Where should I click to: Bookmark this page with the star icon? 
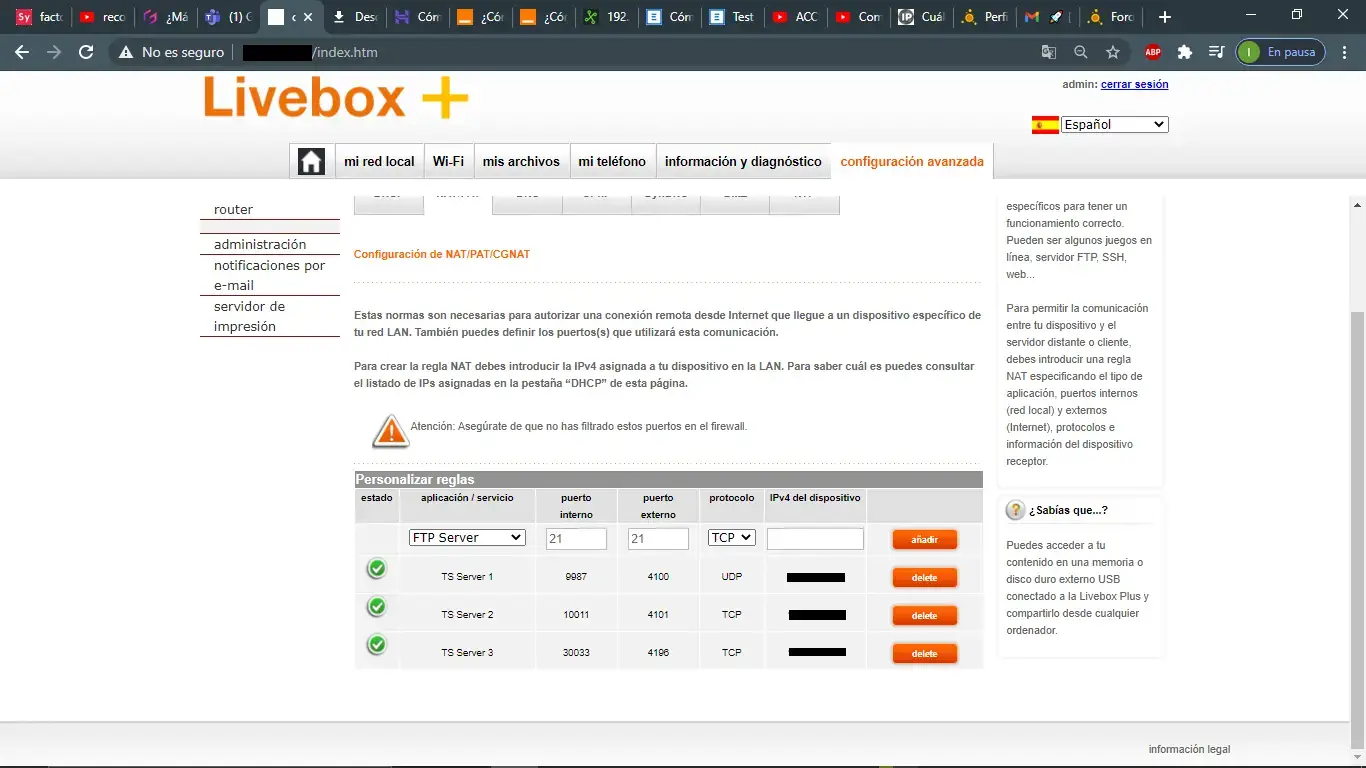click(x=1113, y=52)
